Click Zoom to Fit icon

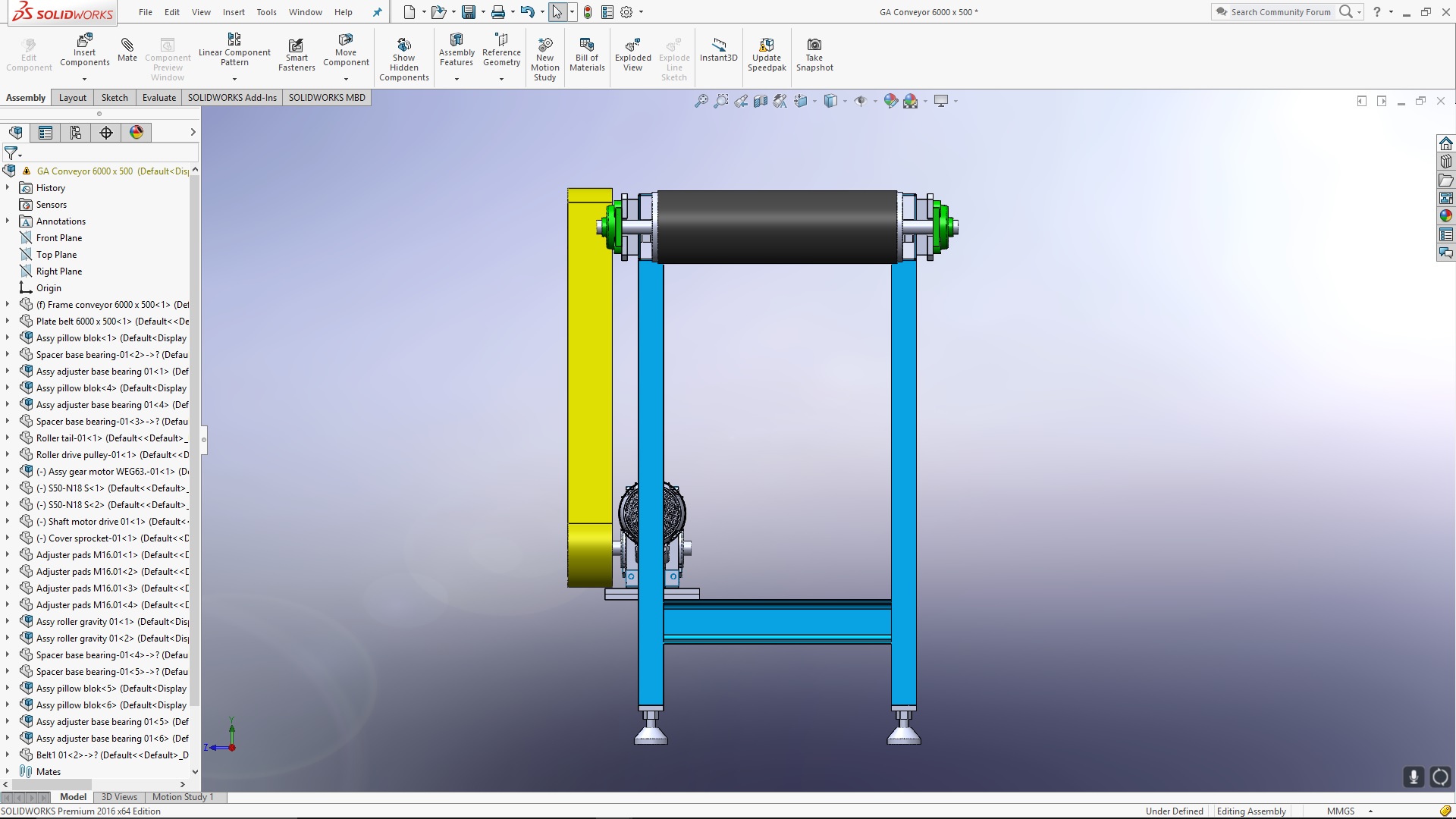click(701, 101)
